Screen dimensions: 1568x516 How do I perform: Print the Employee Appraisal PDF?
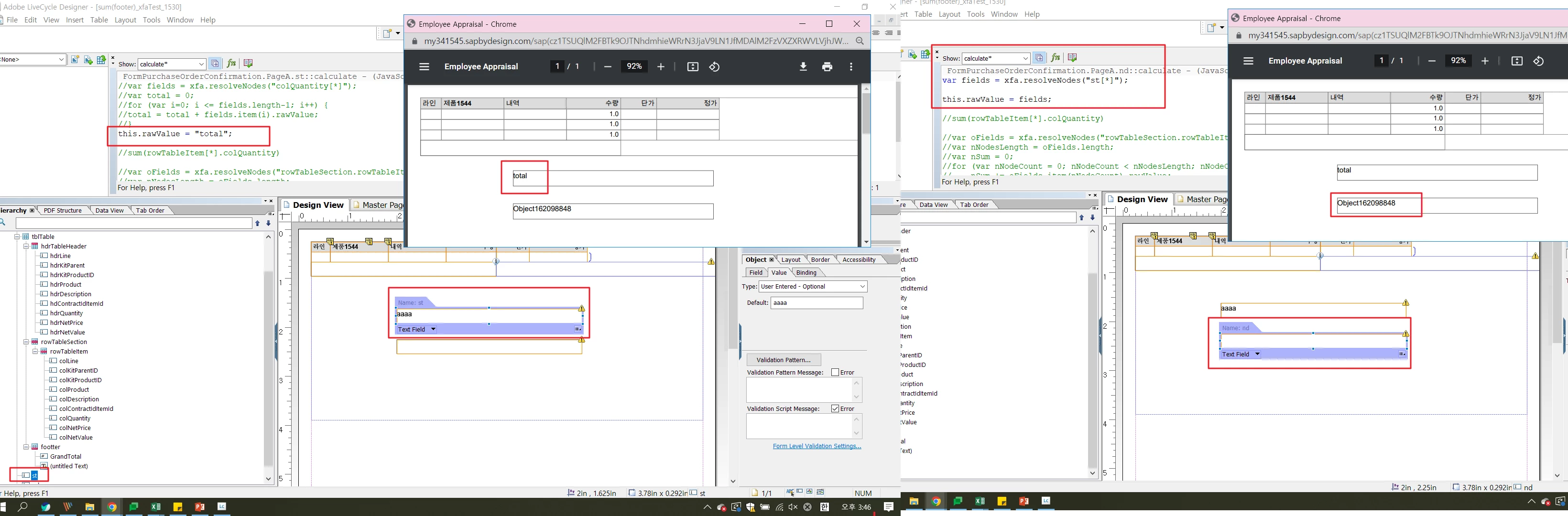click(x=827, y=67)
